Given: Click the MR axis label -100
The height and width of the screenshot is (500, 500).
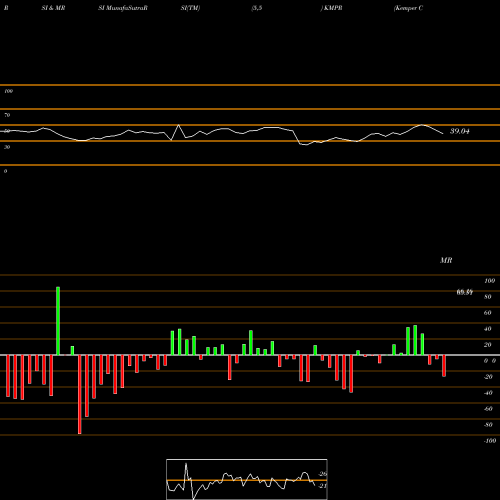Looking at the screenshot, I should [x=490, y=441].
